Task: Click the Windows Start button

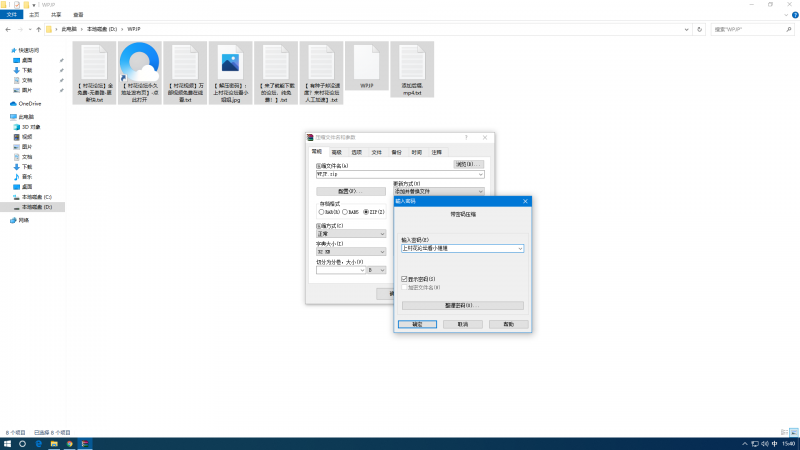Action: pyautogui.click(x=8, y=442)
